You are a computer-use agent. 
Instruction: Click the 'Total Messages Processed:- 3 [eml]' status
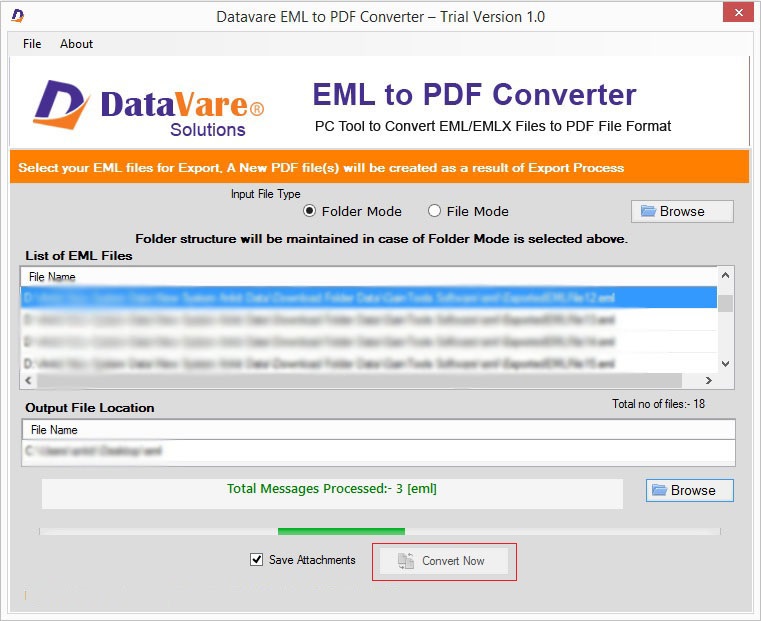332,489
